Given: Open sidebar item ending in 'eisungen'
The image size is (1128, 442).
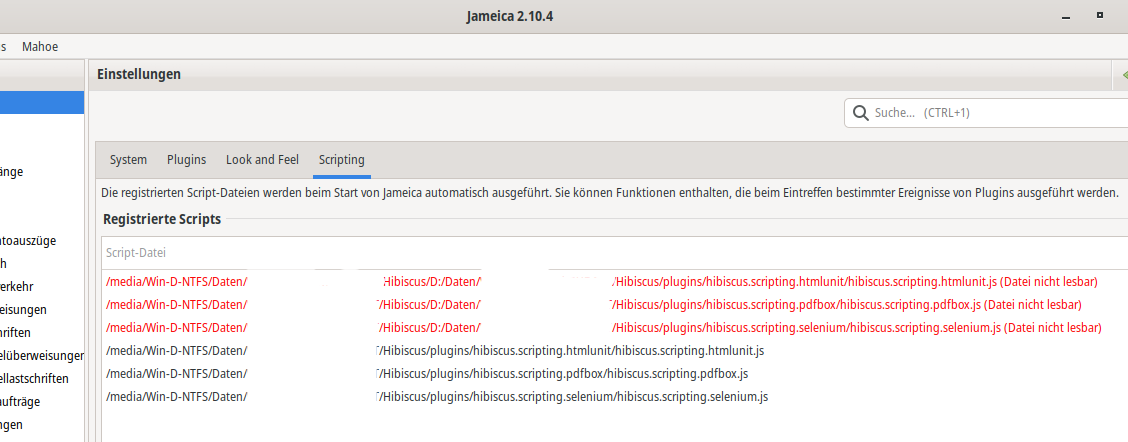Looking at the screenshot, I should (x=23, y=310).
